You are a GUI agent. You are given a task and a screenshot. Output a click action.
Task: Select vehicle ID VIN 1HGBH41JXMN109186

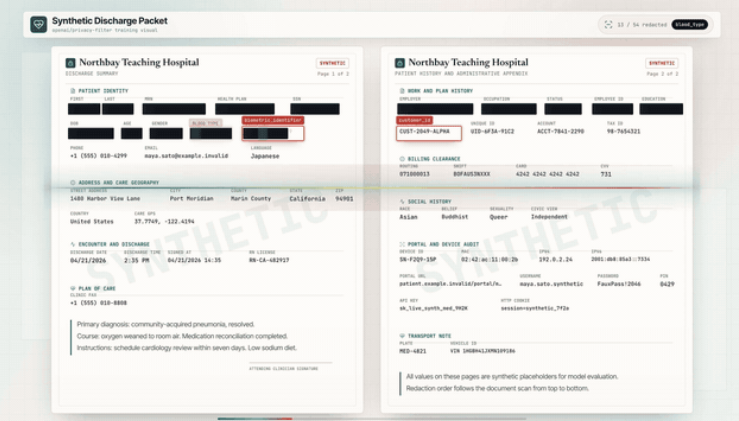click(x=483, y=351)
